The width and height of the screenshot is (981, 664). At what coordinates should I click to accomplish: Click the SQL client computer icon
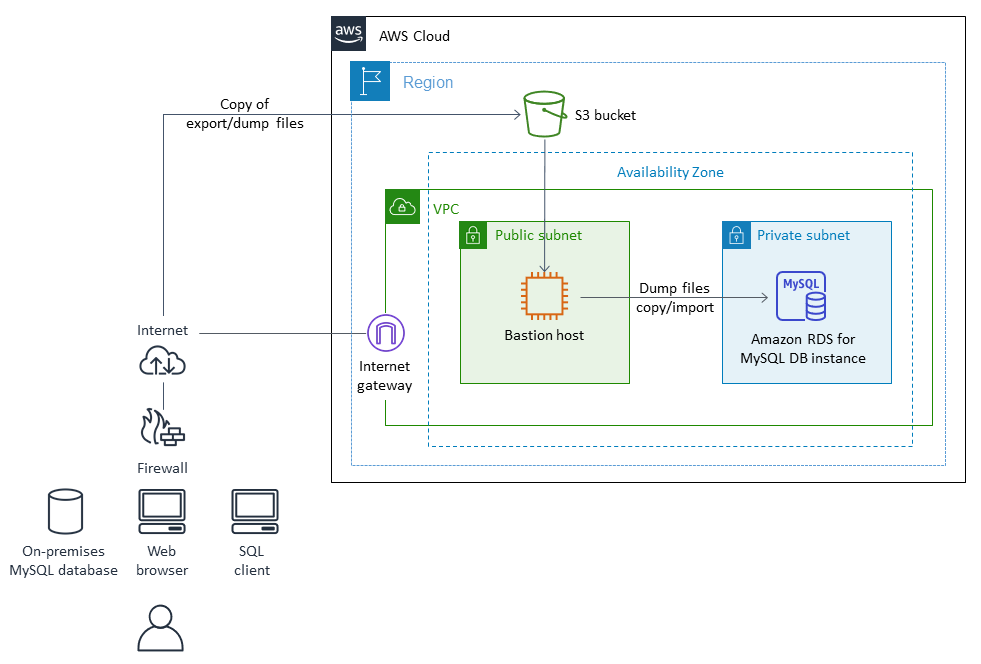[253, 510]
